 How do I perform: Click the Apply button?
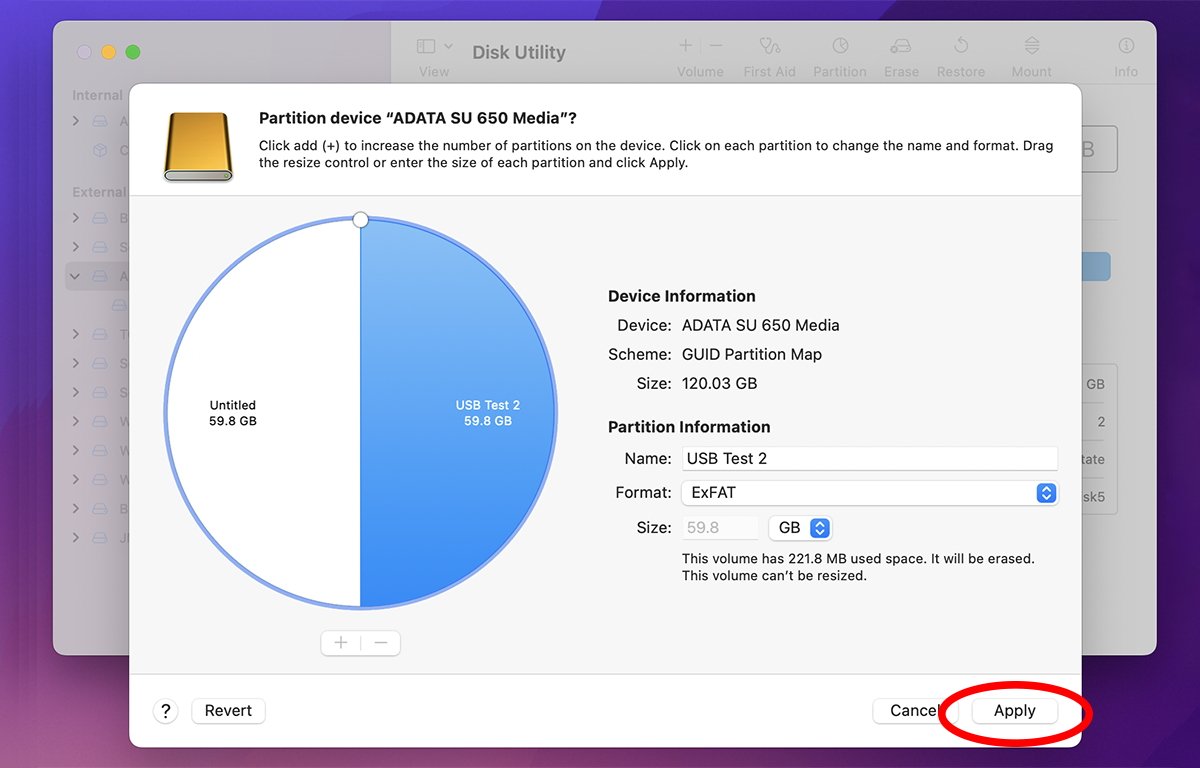coord(1014,711)
